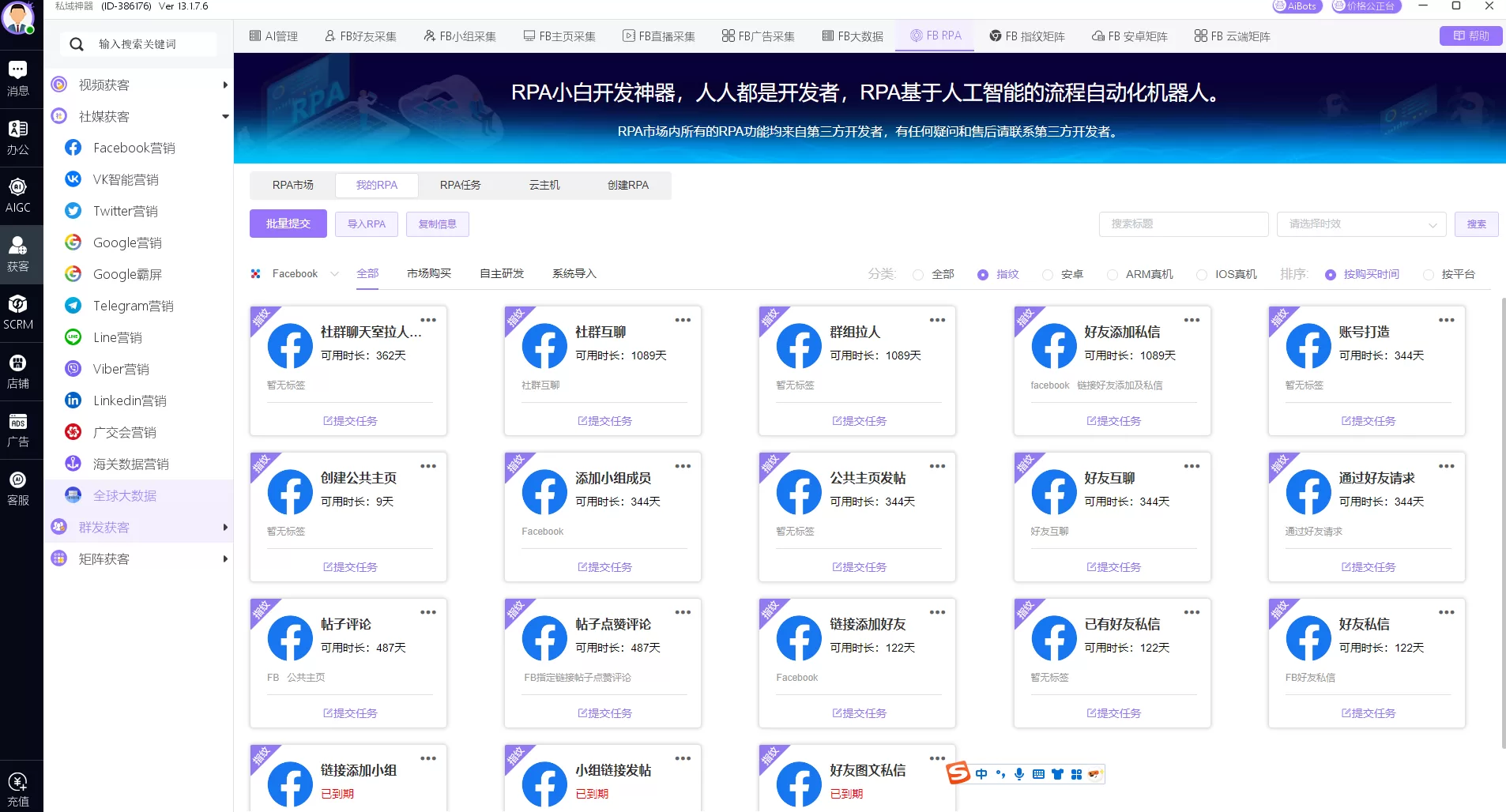Open more options on 帖子评论 card

[x=428, y=612]
